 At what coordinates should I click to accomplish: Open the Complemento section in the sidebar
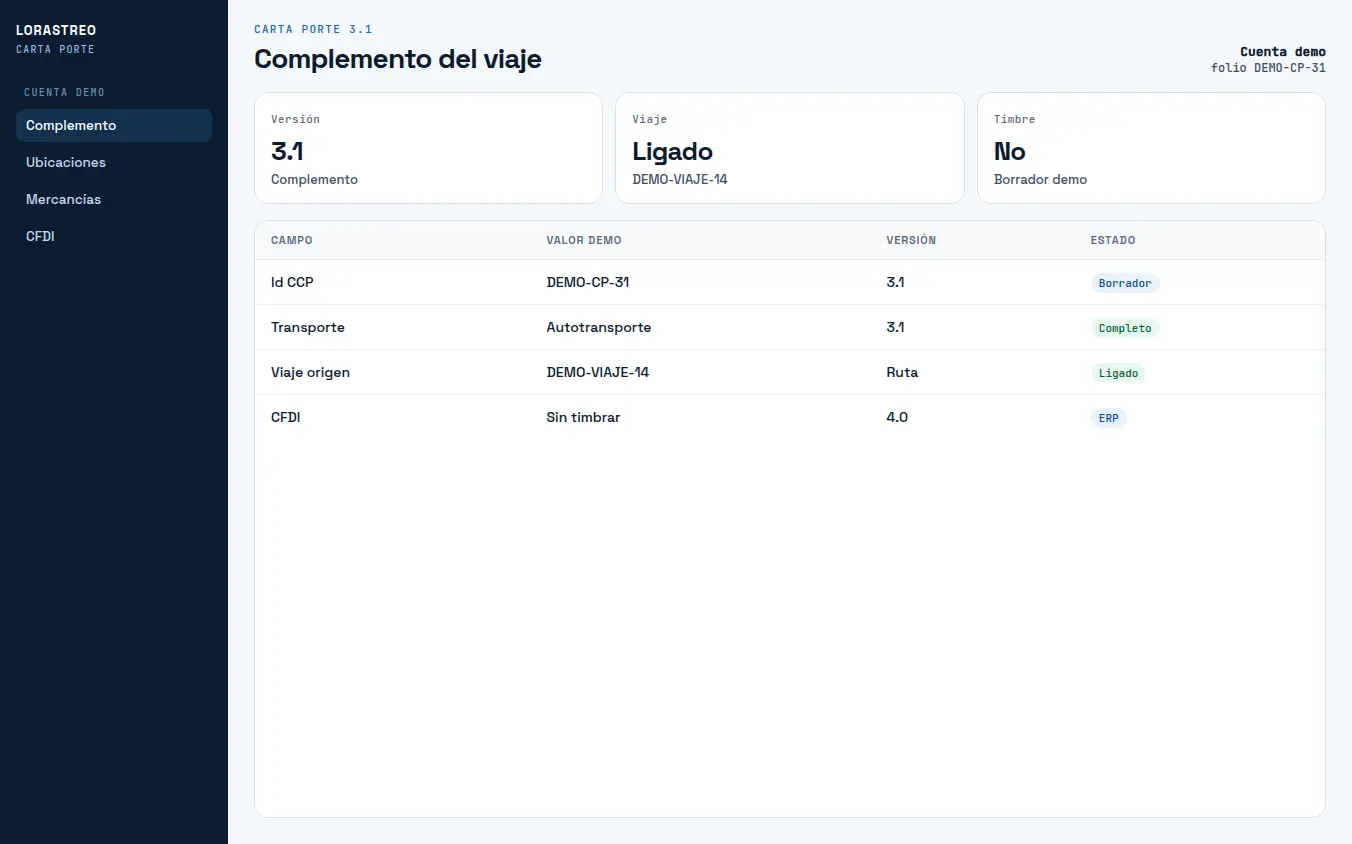(114, 125)
